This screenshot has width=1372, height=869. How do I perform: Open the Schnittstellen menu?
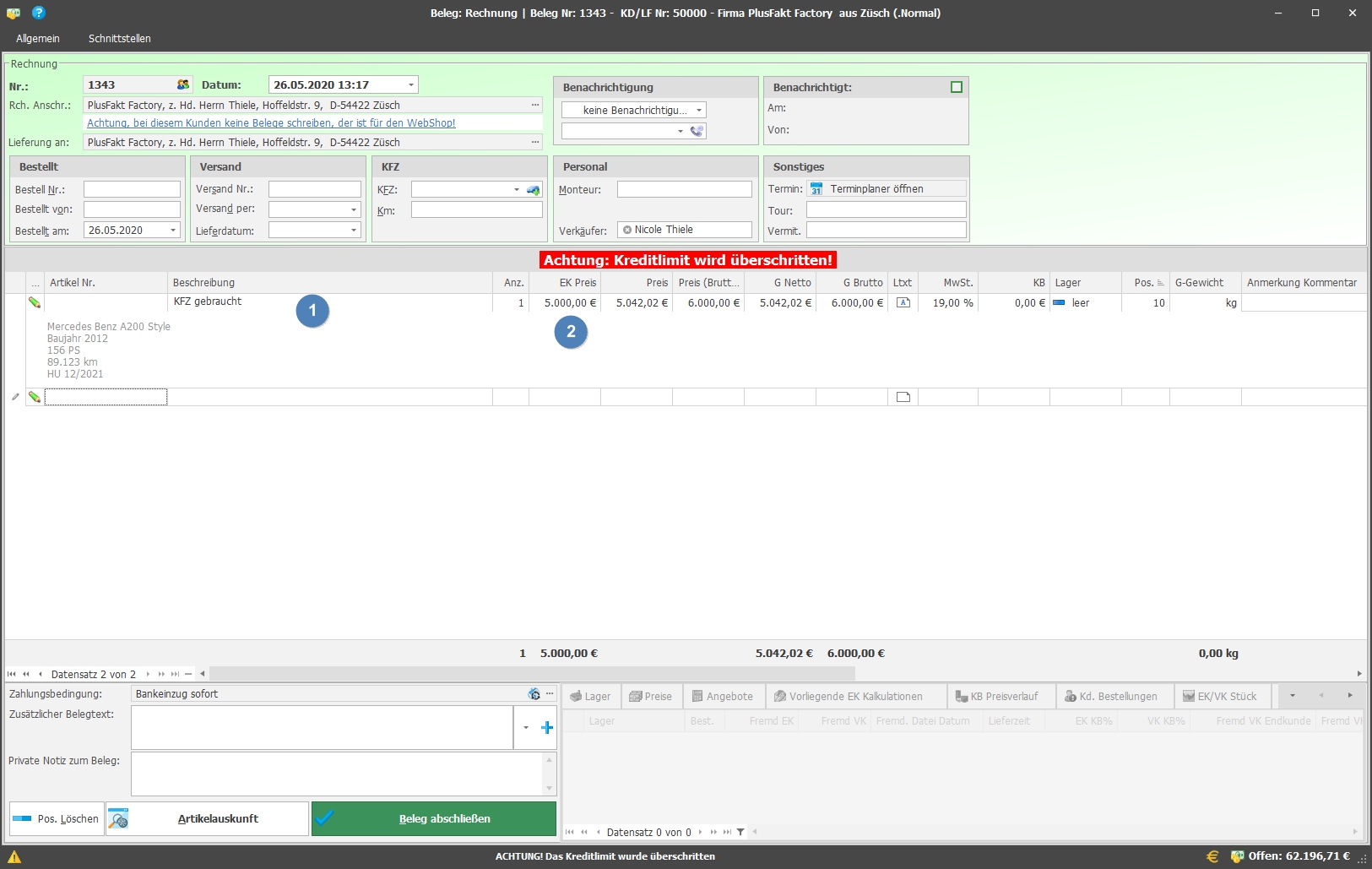(119, 38)
